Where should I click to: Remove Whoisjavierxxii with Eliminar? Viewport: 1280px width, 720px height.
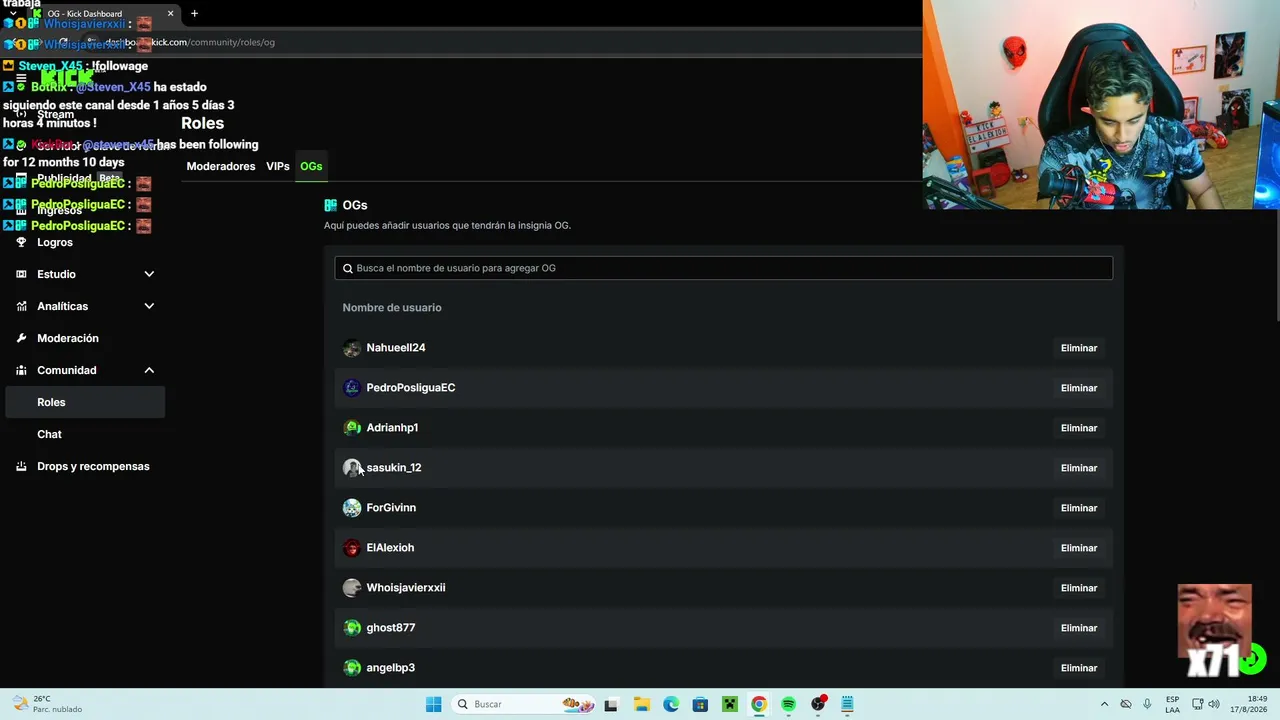coord(1079,588)
